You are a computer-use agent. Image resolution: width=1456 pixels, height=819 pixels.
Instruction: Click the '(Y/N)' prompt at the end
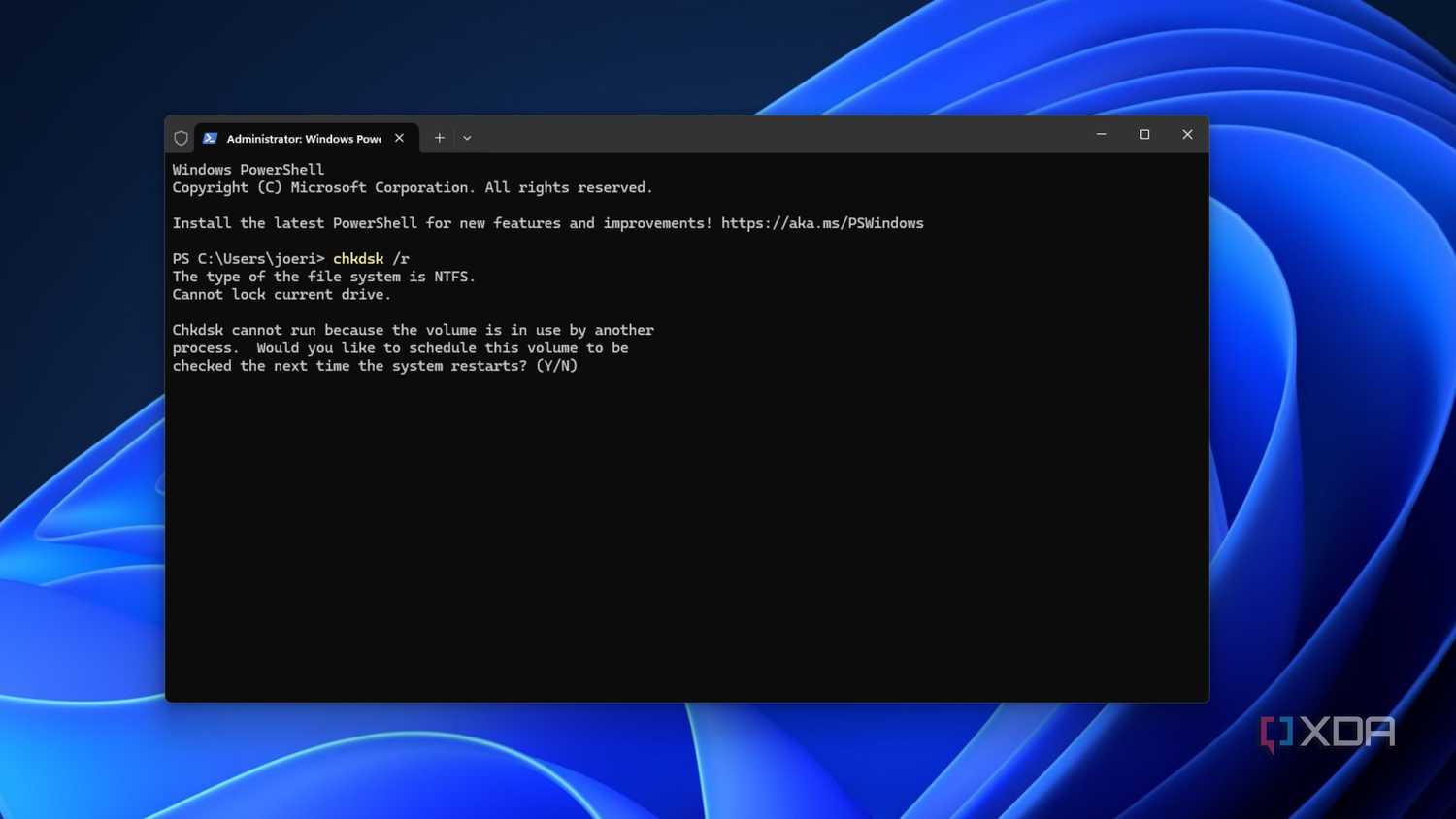pyautogui.click(x=557, y=366)
